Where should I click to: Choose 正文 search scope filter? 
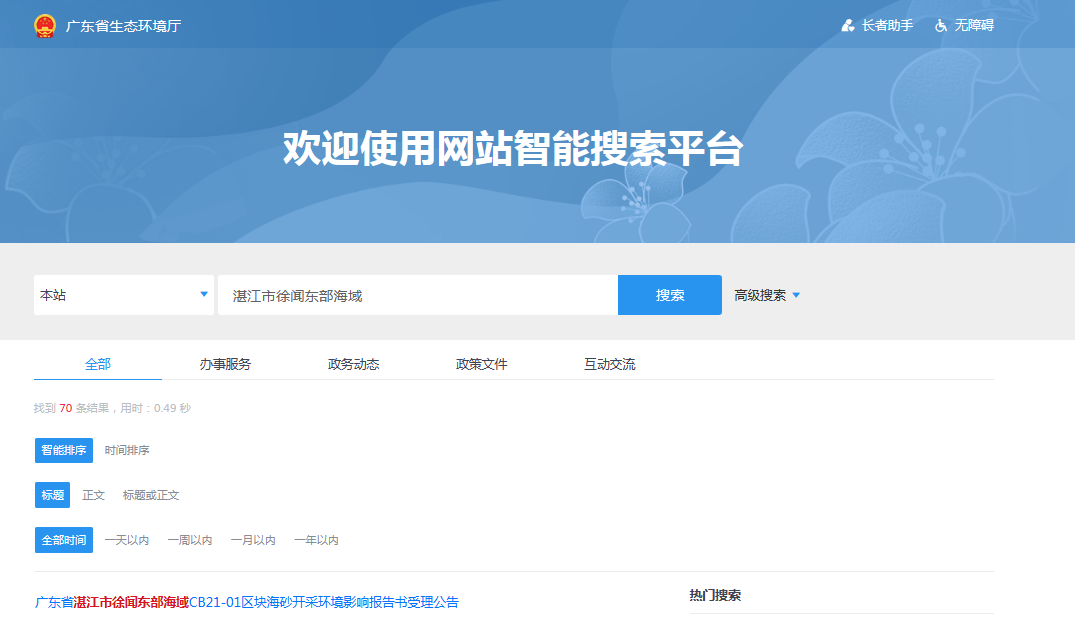93,495
